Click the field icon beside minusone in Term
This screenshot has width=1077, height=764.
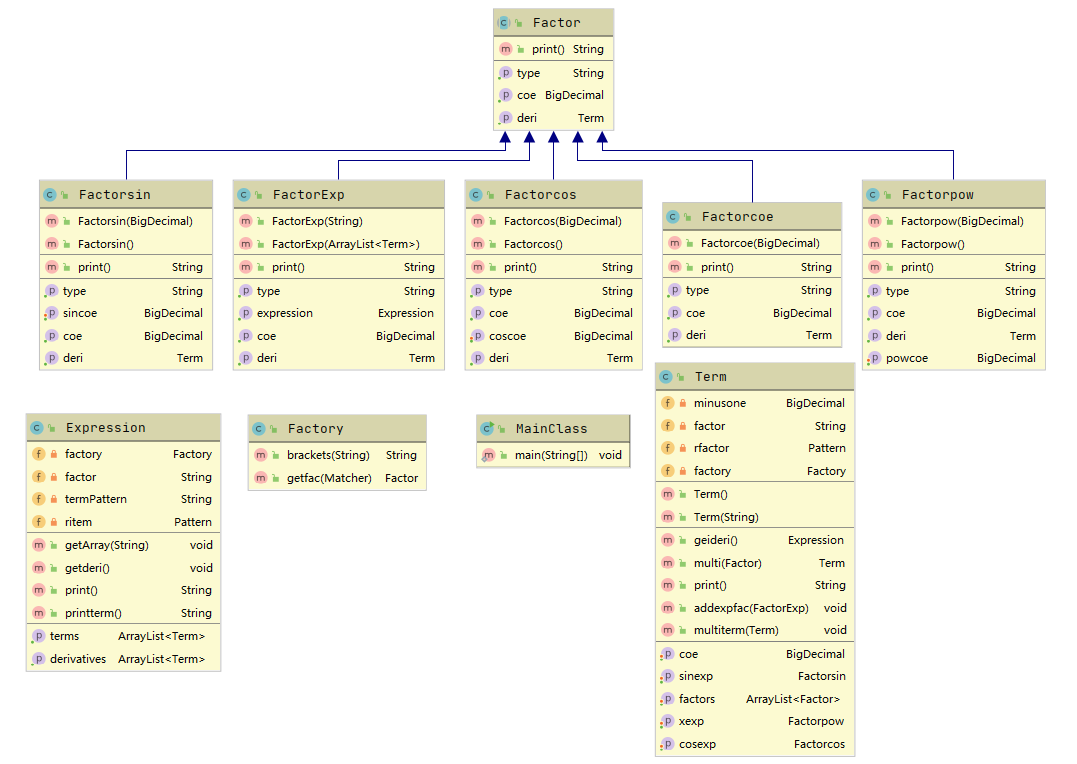tap(667, 403)
